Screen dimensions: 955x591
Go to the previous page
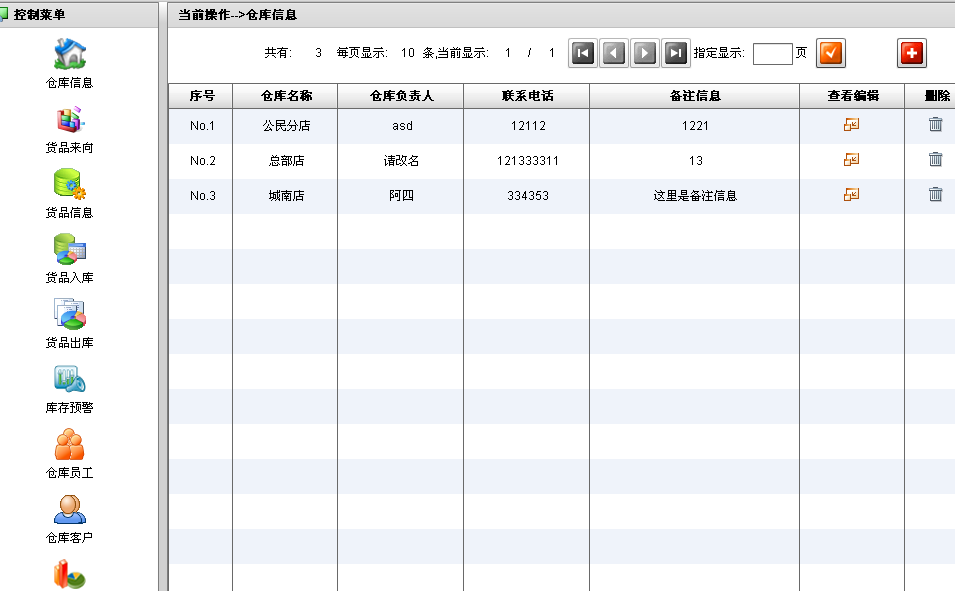click(x=614, y=53)
